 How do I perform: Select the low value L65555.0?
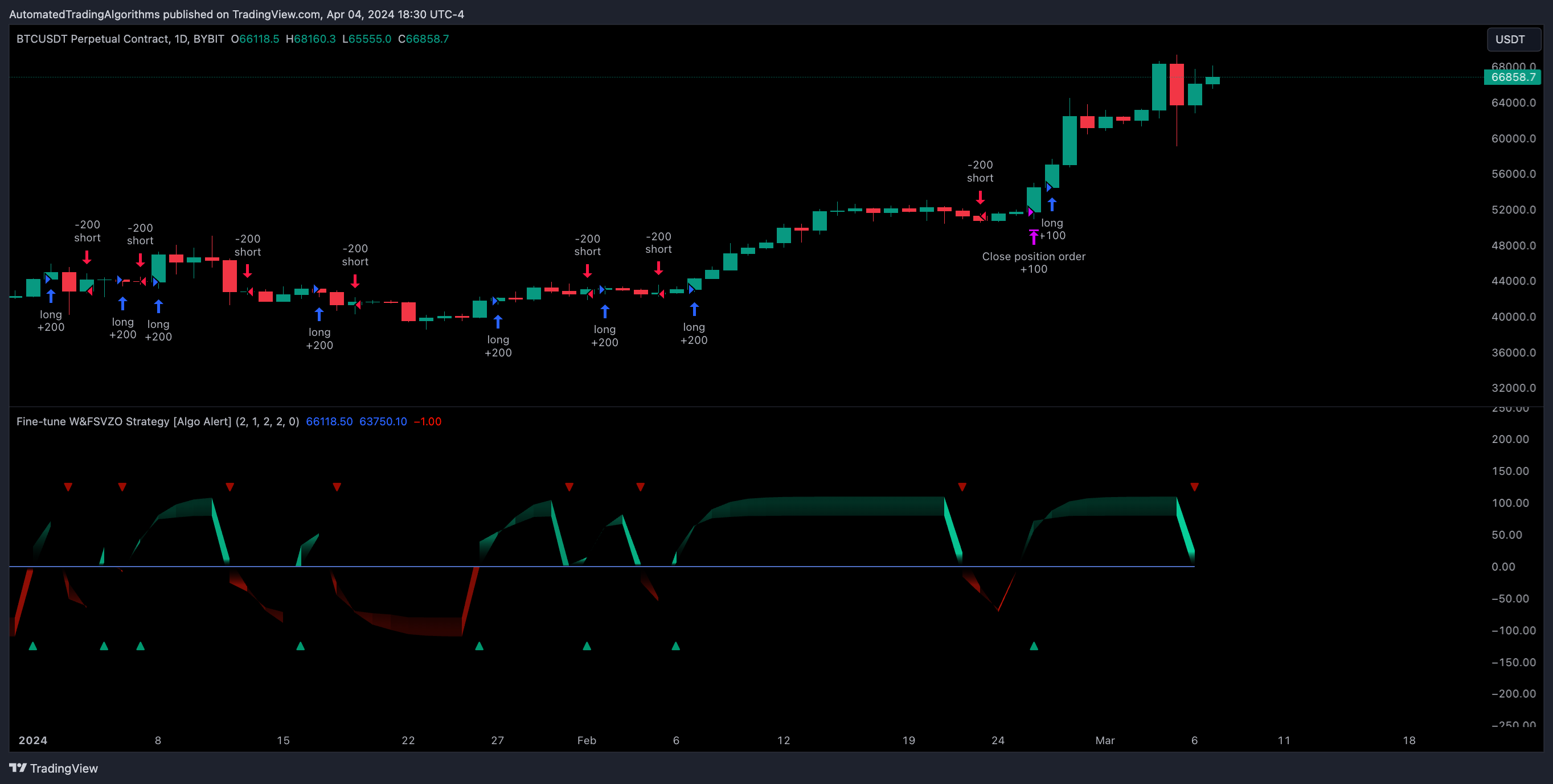tap(367, 39)
